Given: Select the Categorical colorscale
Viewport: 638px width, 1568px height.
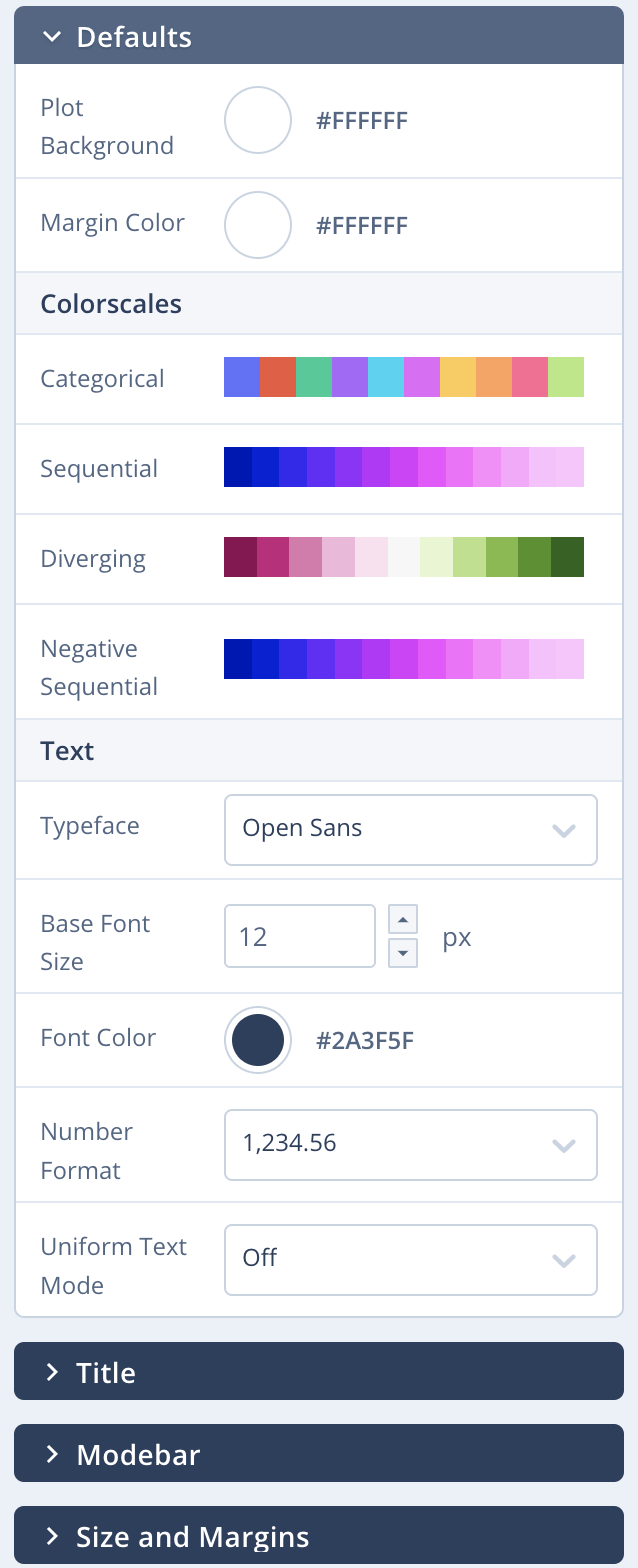Looking at the screenshot, I should pyautogui.click(x=403, y=378).
